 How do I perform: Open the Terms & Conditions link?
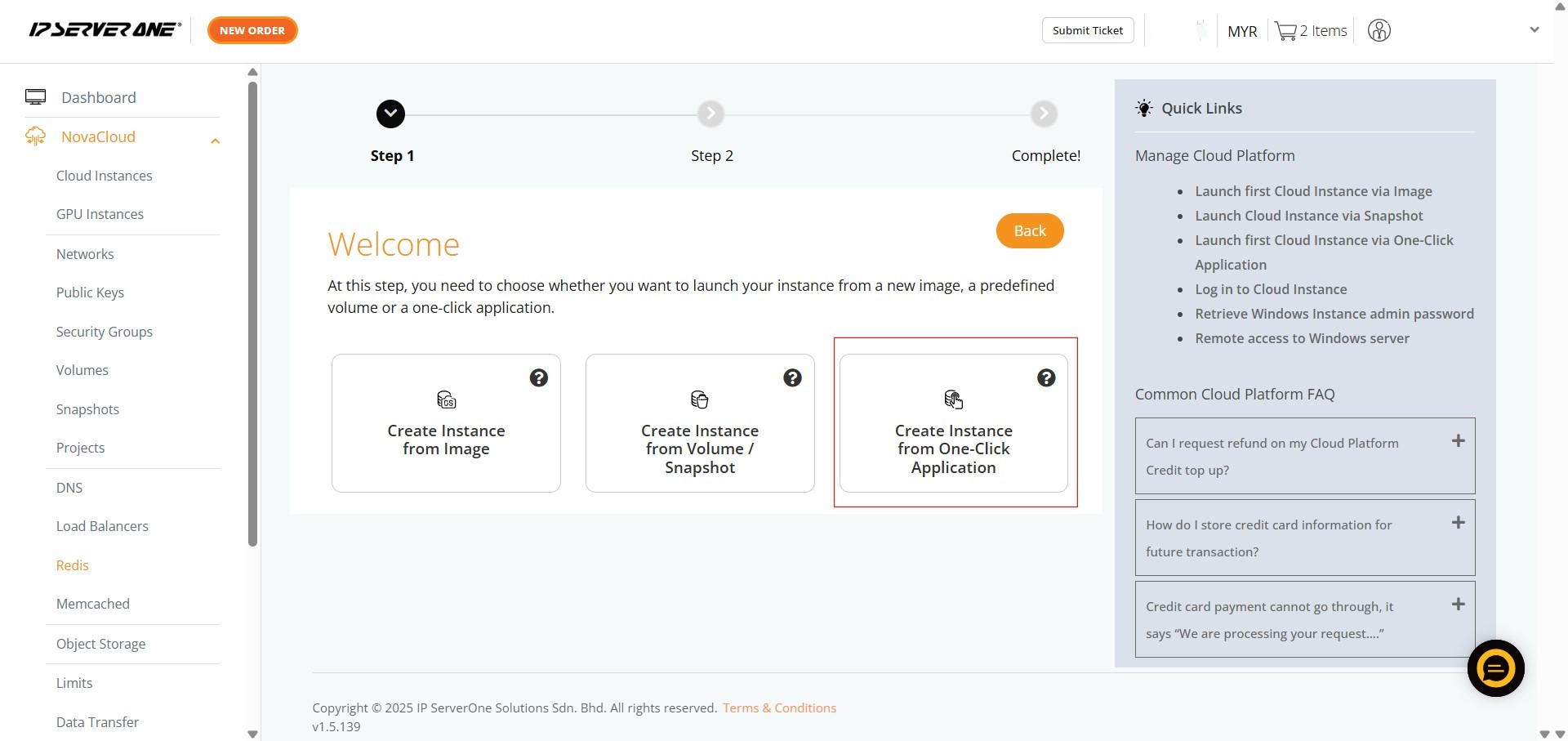[779, 708]
